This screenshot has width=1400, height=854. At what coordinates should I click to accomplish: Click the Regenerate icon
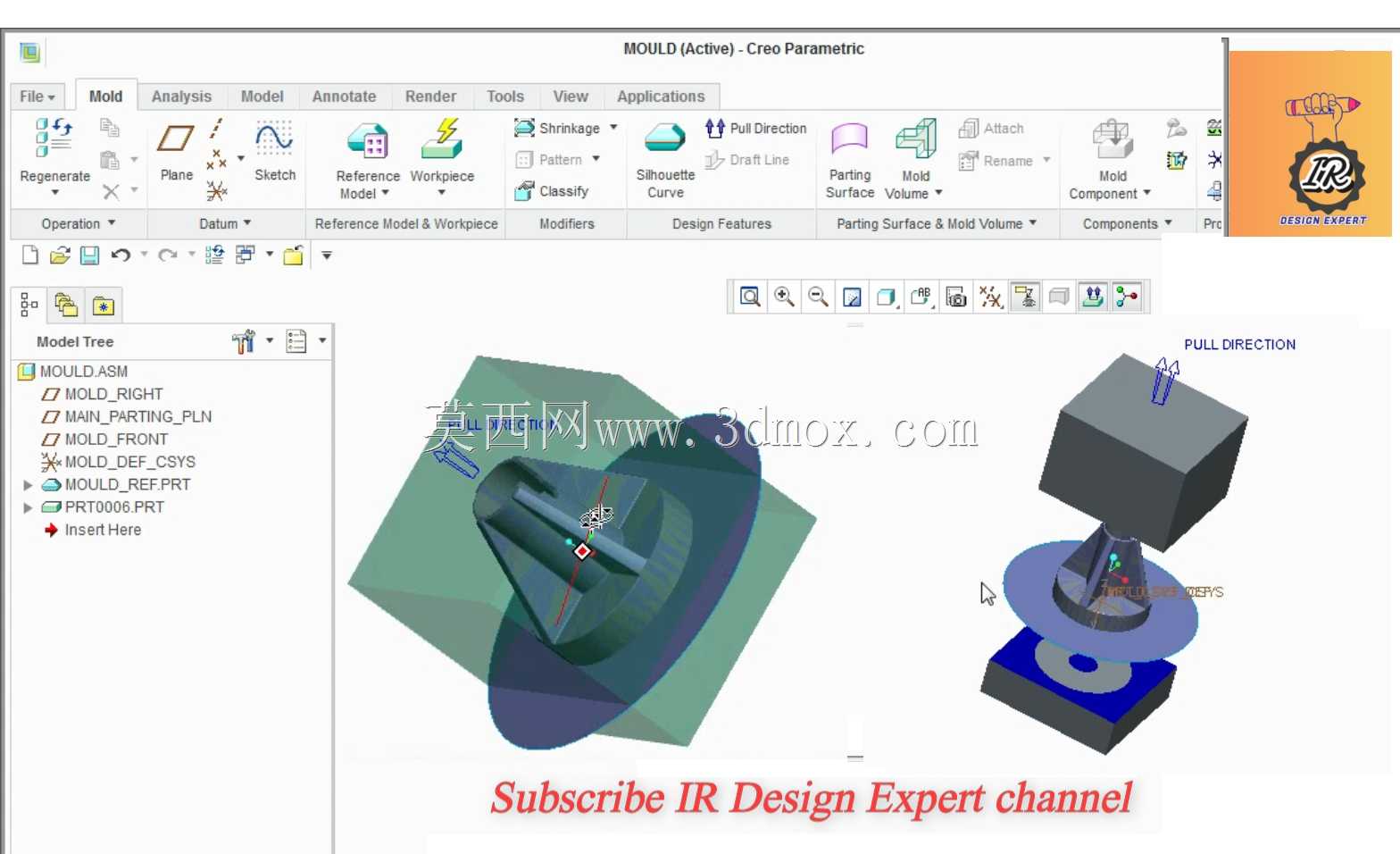(x=54, y=138)
